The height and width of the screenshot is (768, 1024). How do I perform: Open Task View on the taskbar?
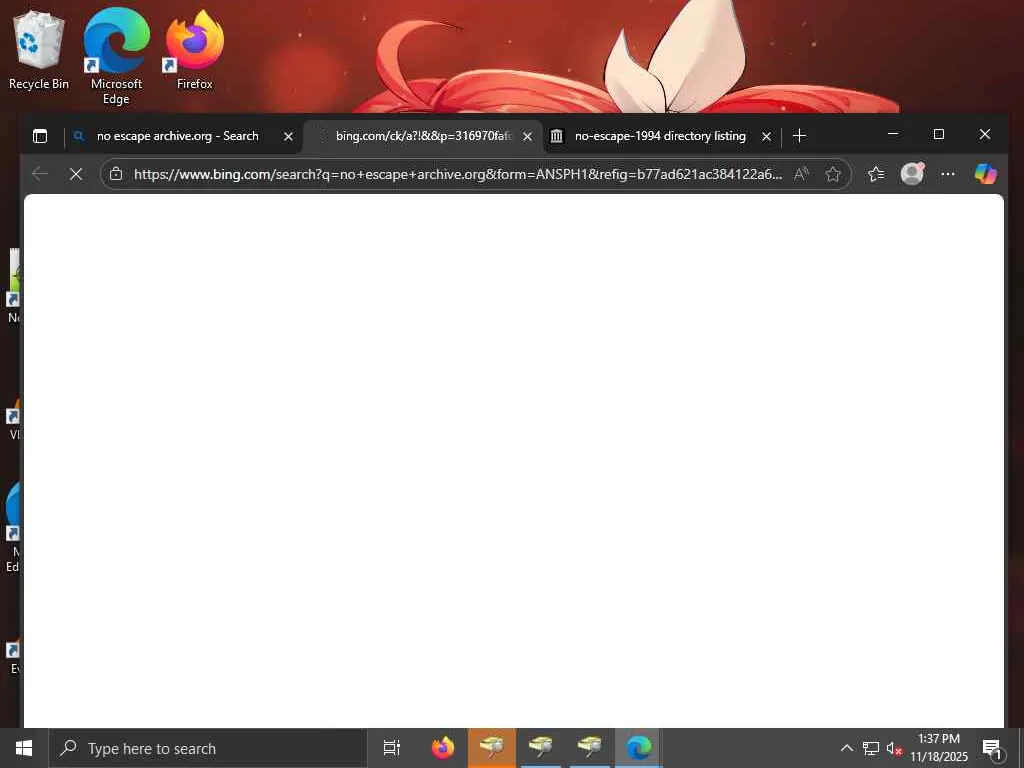click(x=392, y=748)
